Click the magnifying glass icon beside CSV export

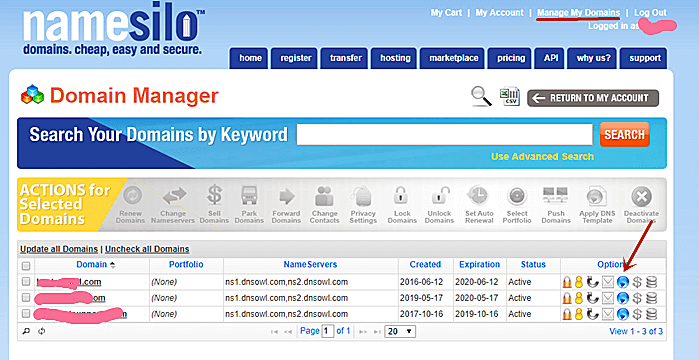(481, 97)
